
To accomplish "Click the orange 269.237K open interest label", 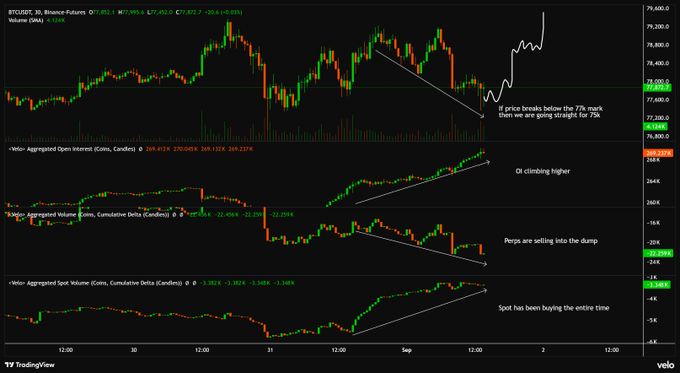I will coord(659,153).
